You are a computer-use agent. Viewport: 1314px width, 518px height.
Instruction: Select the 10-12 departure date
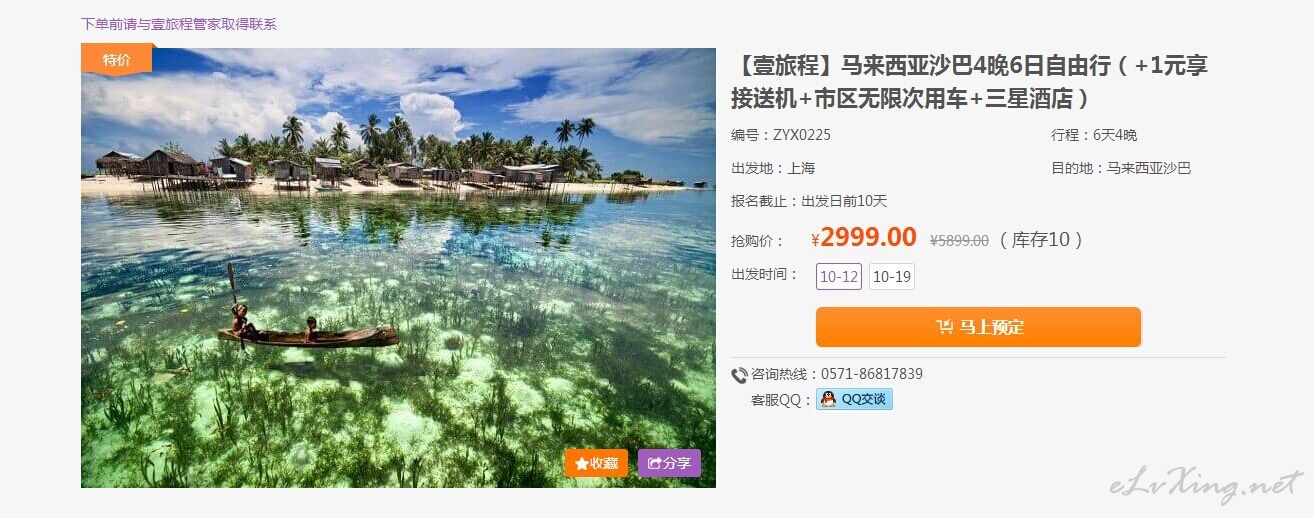(839, 277)
